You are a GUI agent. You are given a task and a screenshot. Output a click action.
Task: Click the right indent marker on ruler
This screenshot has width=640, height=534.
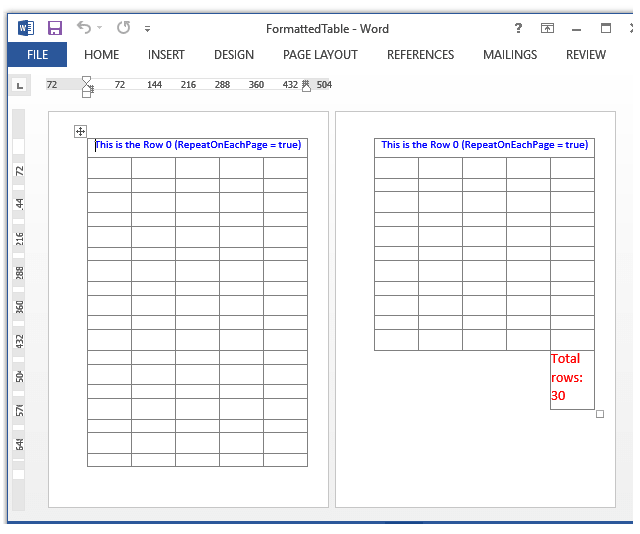(x=306, y=87)
